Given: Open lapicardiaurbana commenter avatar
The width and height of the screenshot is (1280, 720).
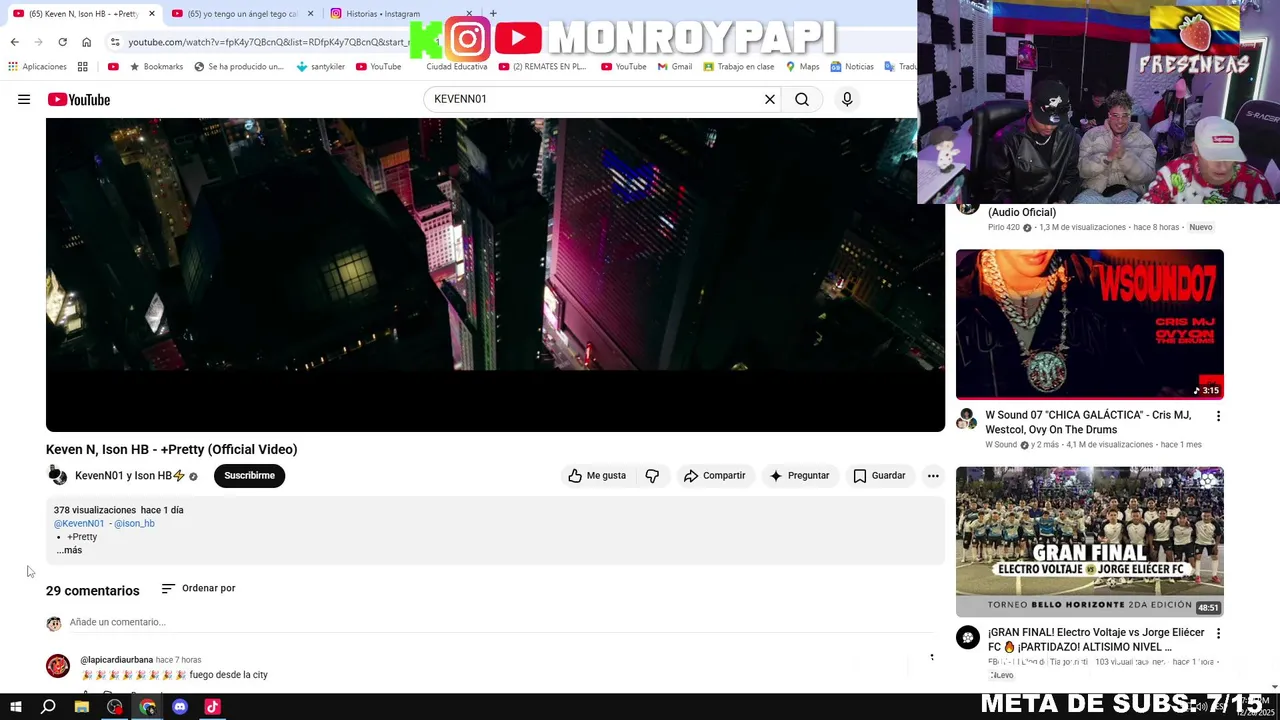Looking at the screenshot, I should click(x=58, y=666).
